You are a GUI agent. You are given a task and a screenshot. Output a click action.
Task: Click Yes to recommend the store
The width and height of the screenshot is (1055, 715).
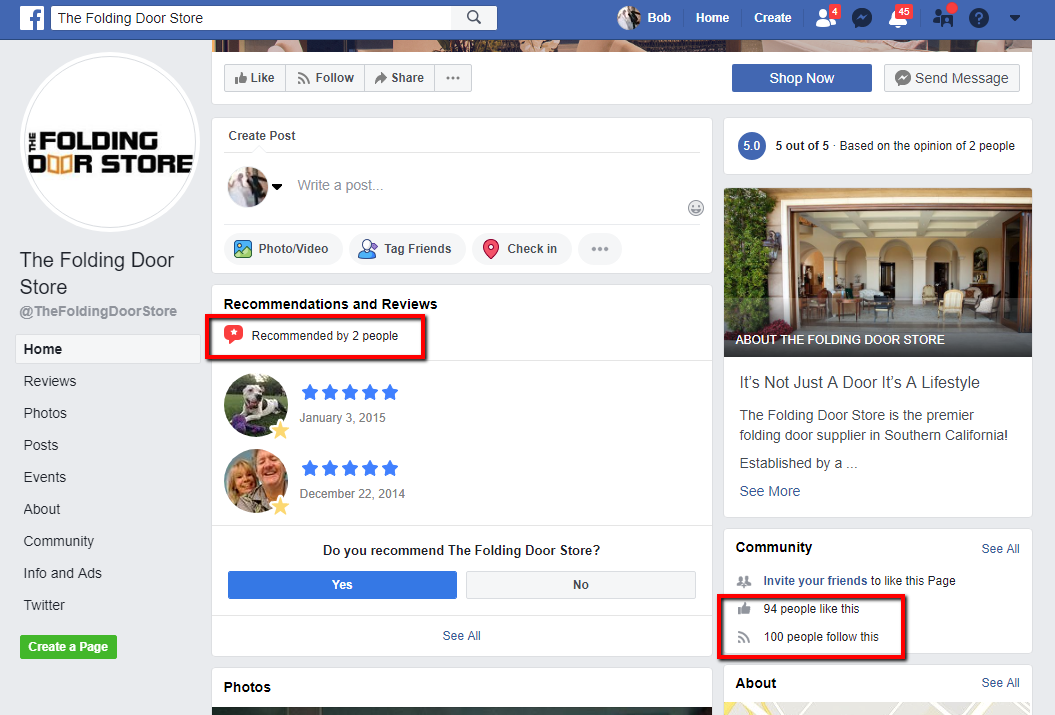pyautogui.click(x=342, y=585)
